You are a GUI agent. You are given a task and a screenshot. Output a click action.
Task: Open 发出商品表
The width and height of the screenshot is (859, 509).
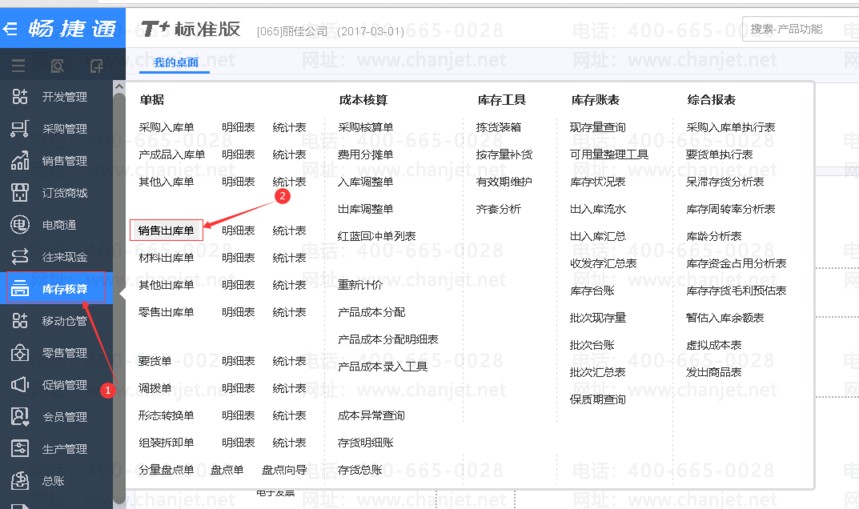click(714, 372)
